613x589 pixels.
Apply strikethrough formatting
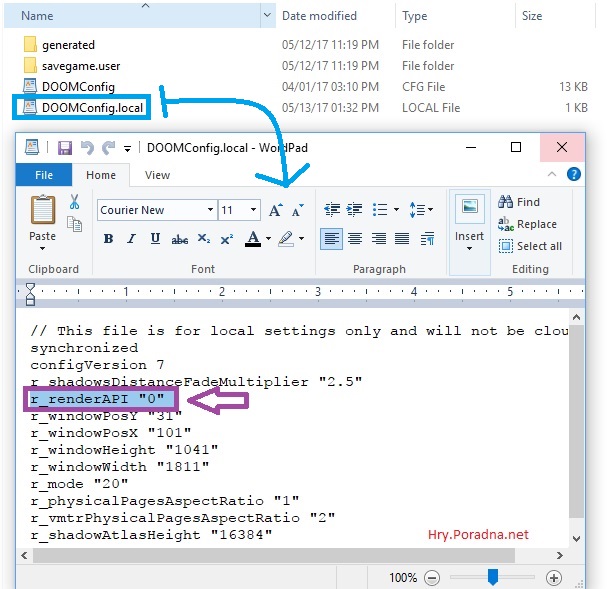tap(180, 239)
